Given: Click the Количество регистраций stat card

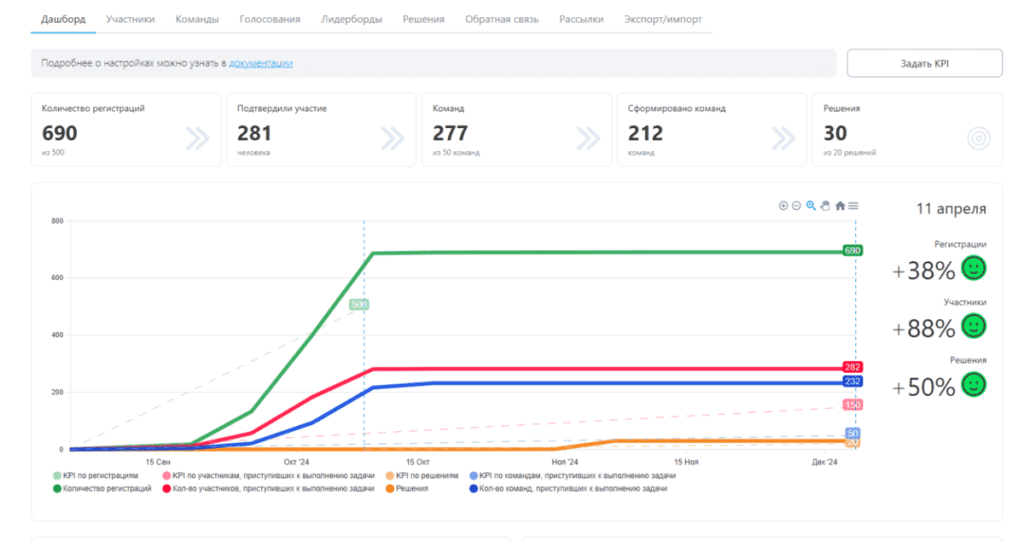Looking at the screenshot, I should coord(125,130).
